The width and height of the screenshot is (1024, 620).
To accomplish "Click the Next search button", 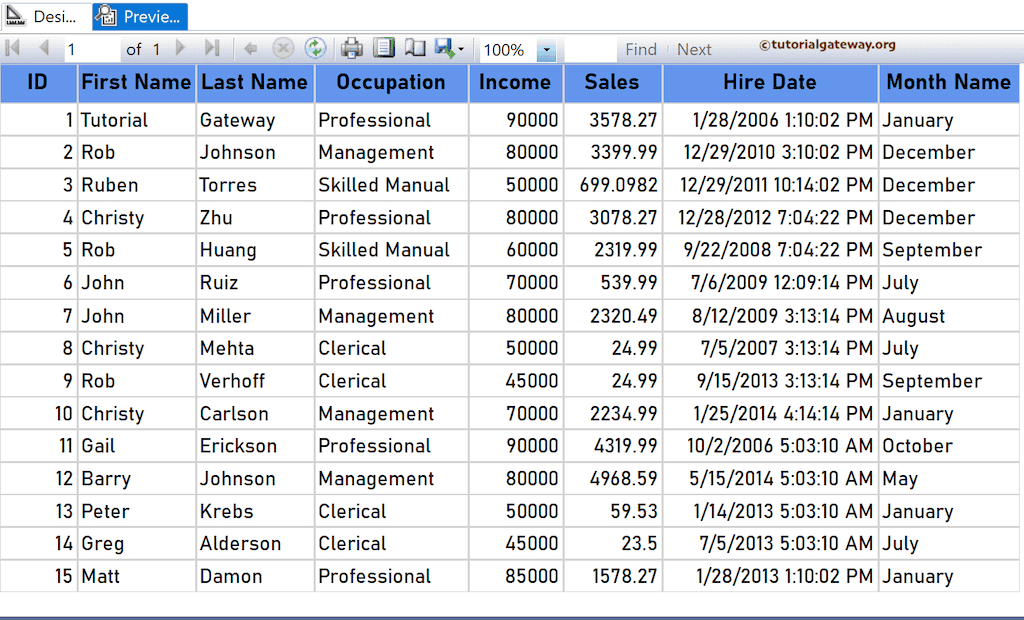I will tap(694, 49).
